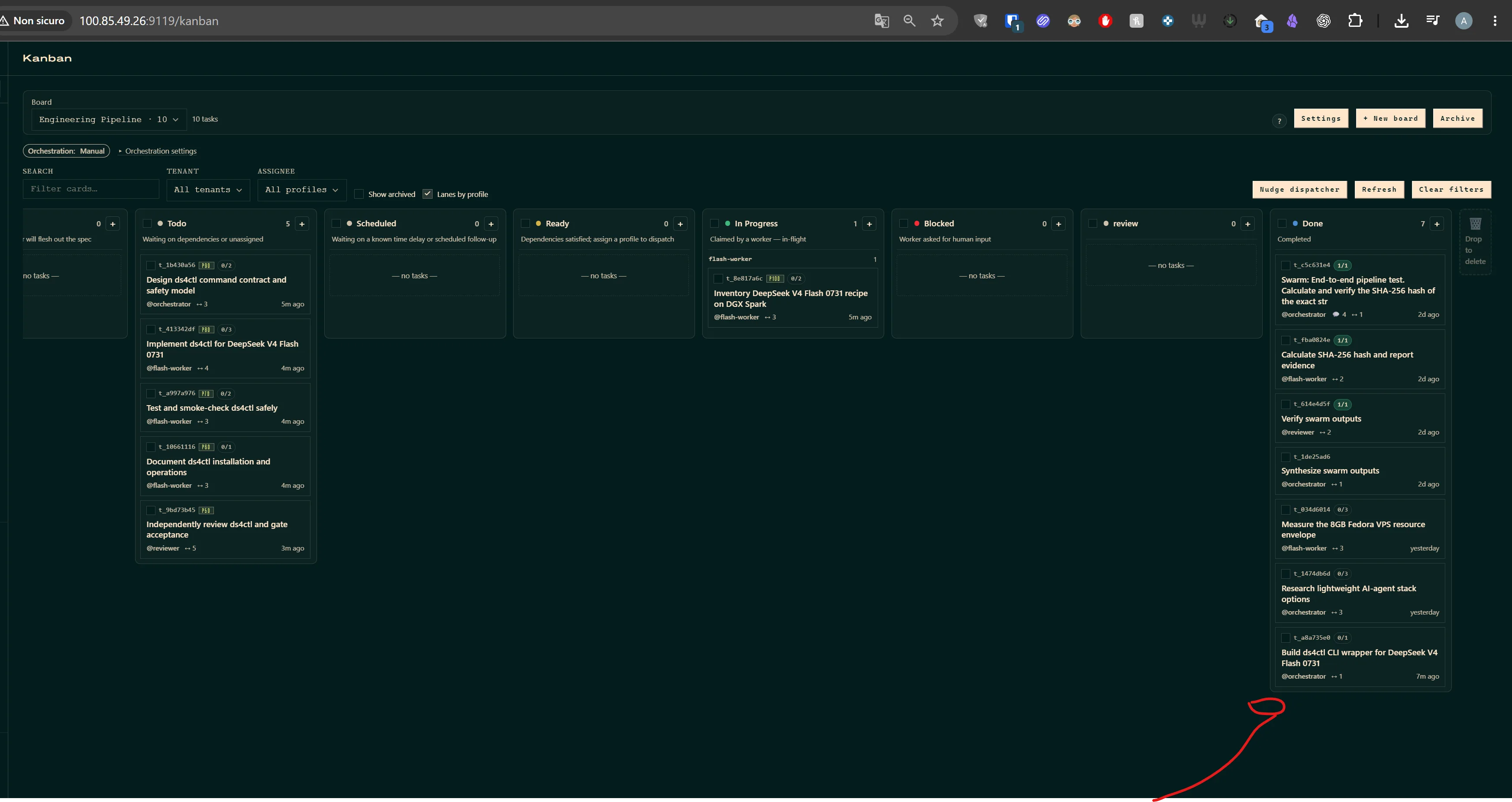Open the media controls playlist icon
This screenshot has width=1512, height=802.
1432,21
